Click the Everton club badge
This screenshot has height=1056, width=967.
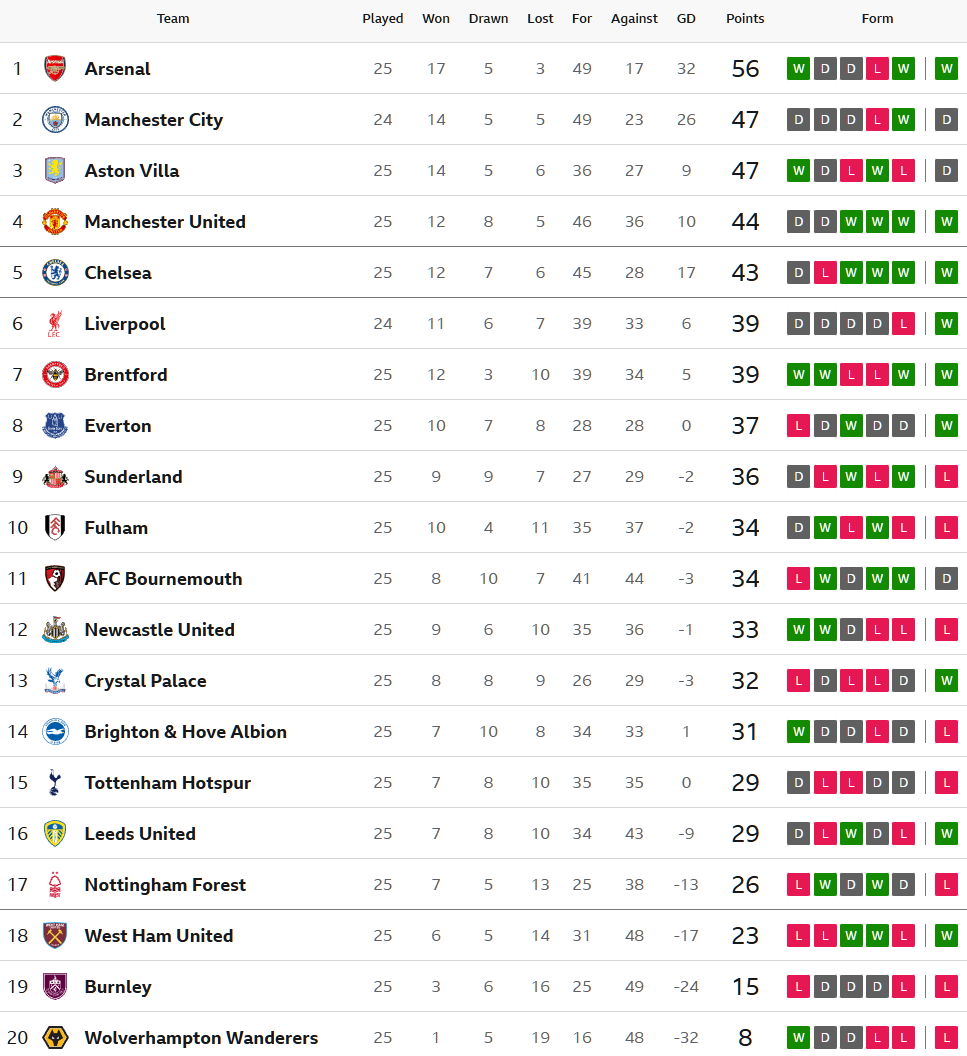pos(55,426)
